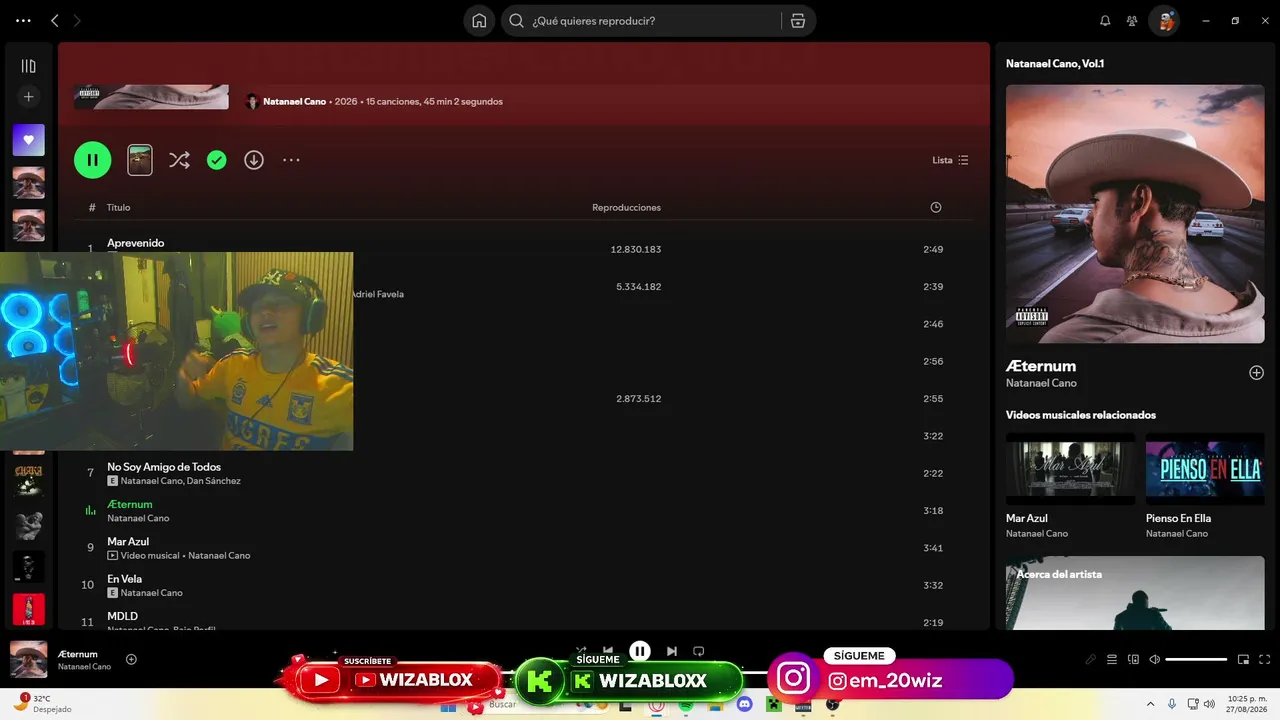Click the album preview thumbnail button
The width and height of the screenshot is (1280, 720).
tap(140, 160)
